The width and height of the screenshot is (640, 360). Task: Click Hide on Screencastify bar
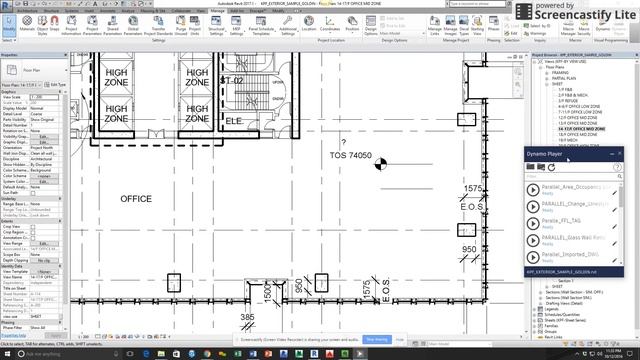coord(400,340)
